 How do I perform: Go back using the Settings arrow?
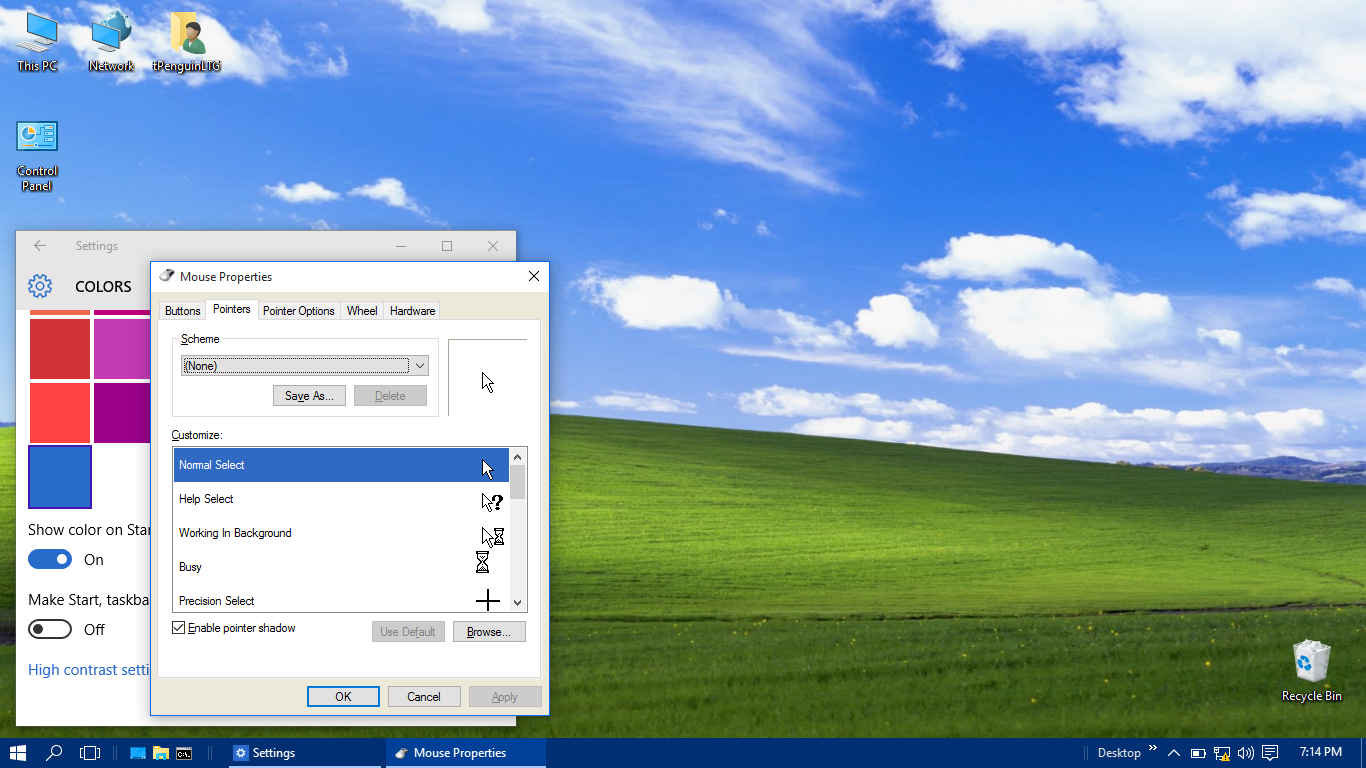coord(40,246)
